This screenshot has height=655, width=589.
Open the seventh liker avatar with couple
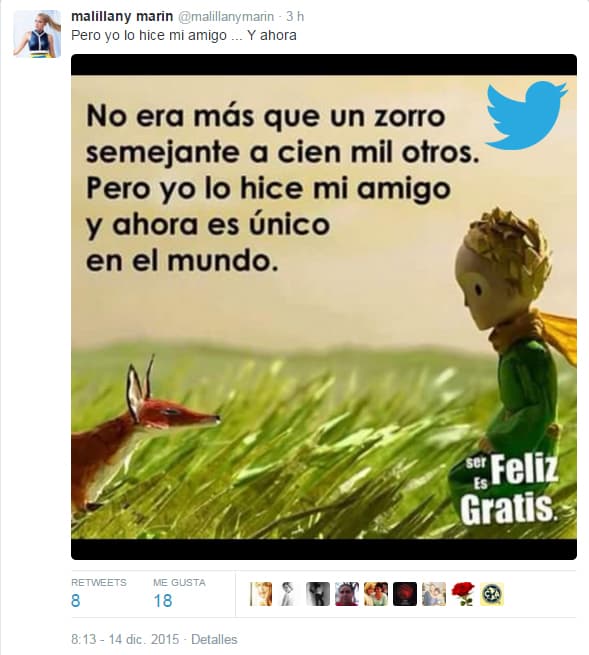(x=434, y=594)
